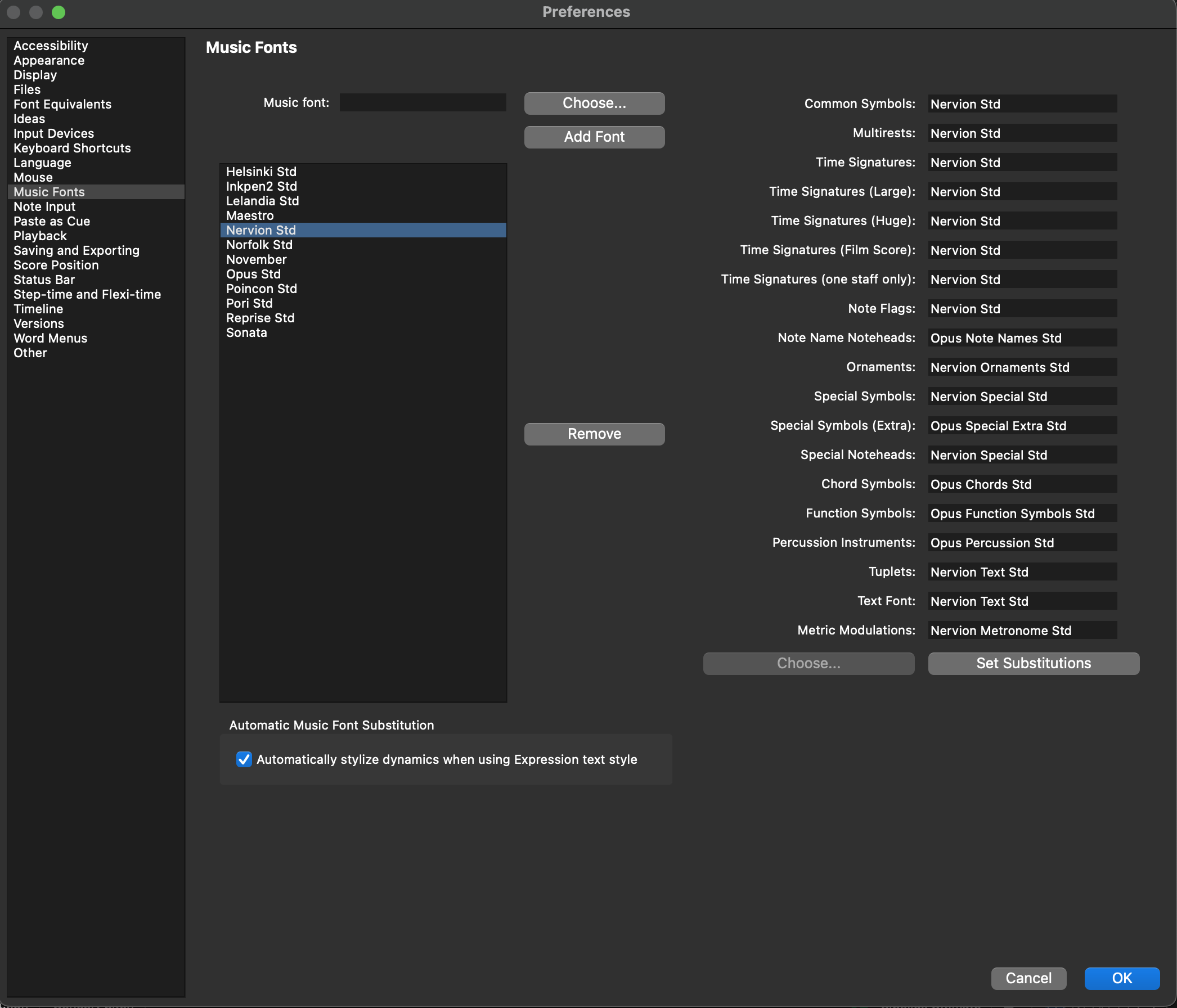Click Percussion Instruments field Opus Percussion Std

[1022, 543]
